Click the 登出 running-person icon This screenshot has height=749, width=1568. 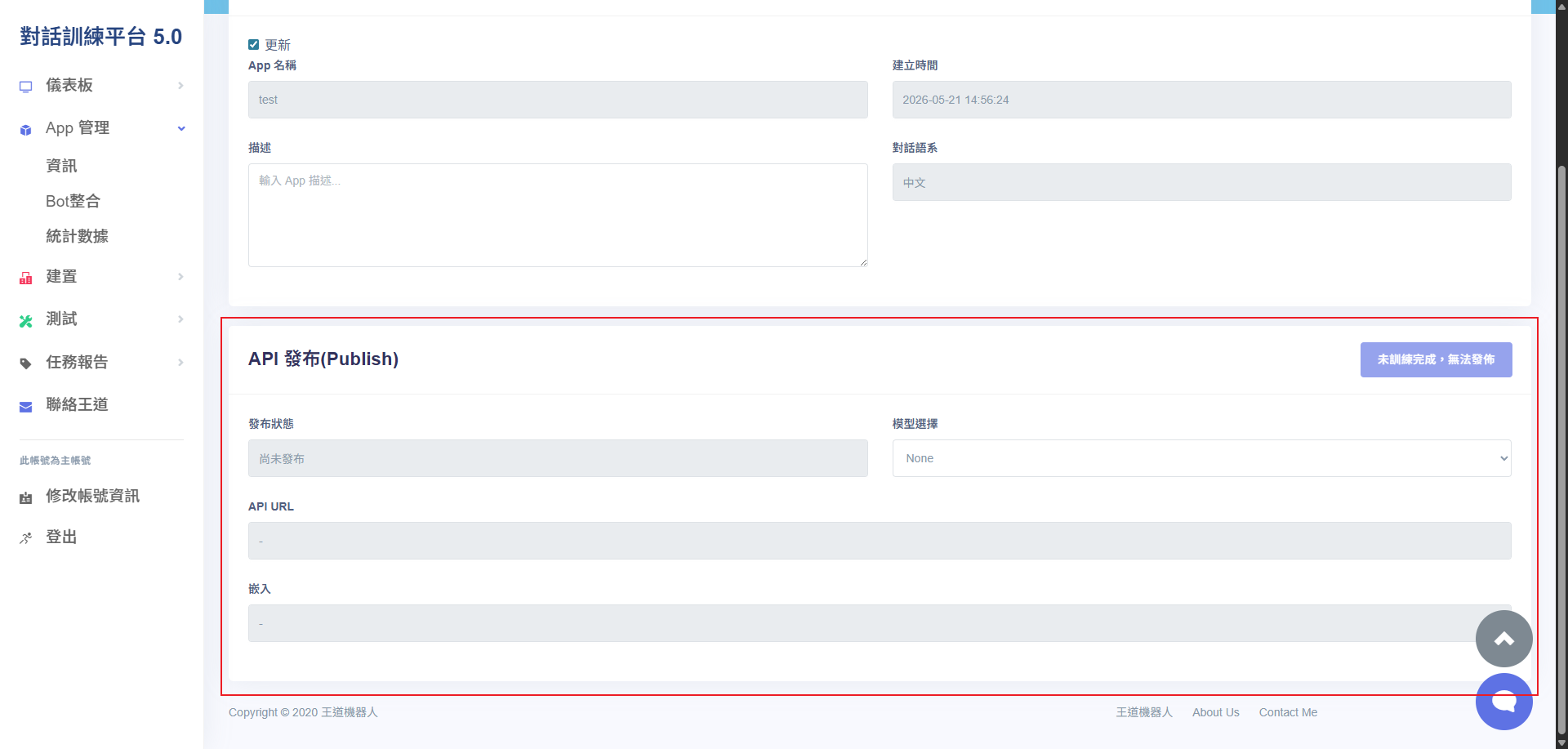pos(26,538)
